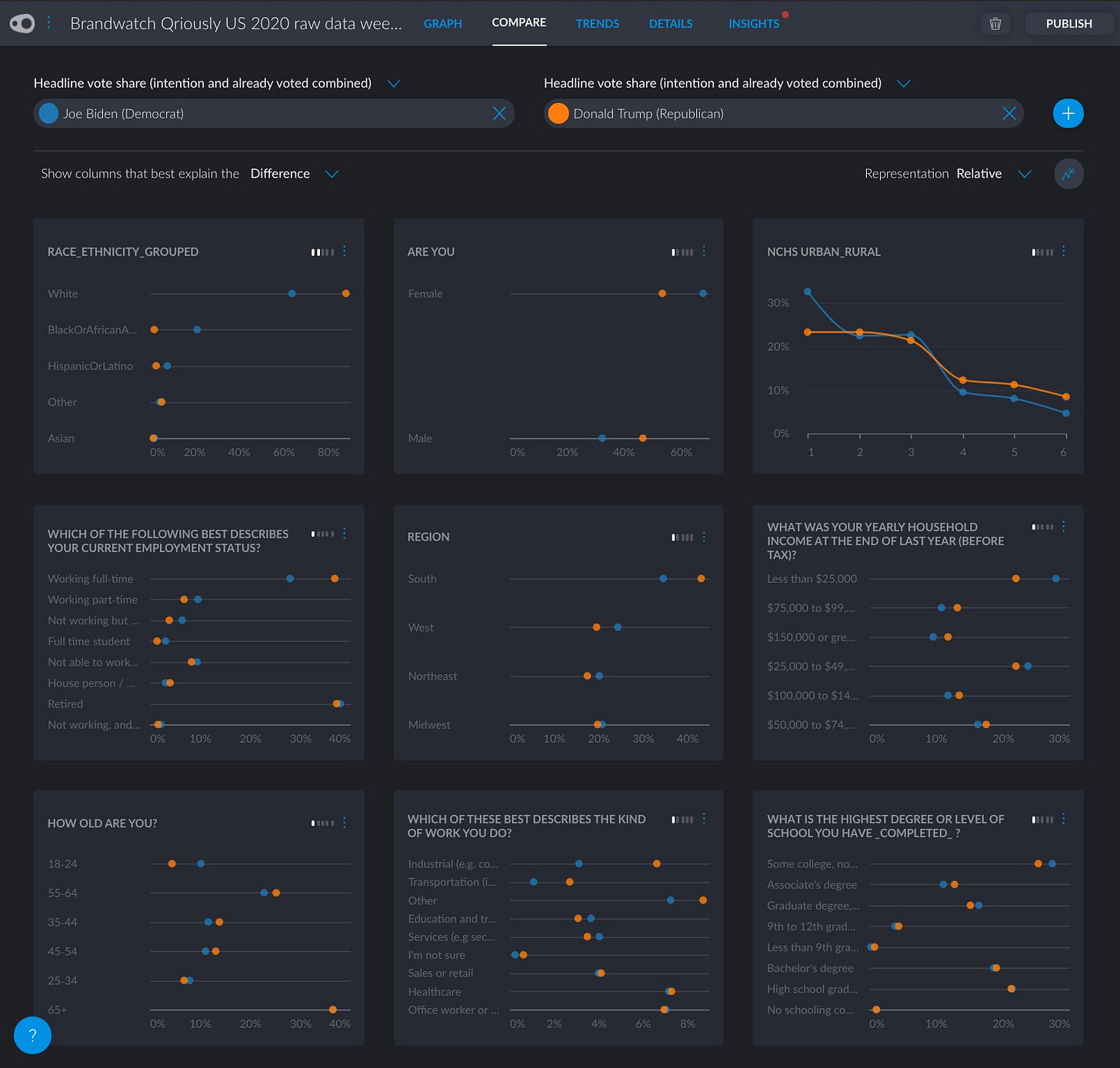The image size is (1120, 1068).
Task: Click the REGION card title
Action: click(x=428, y=537)
